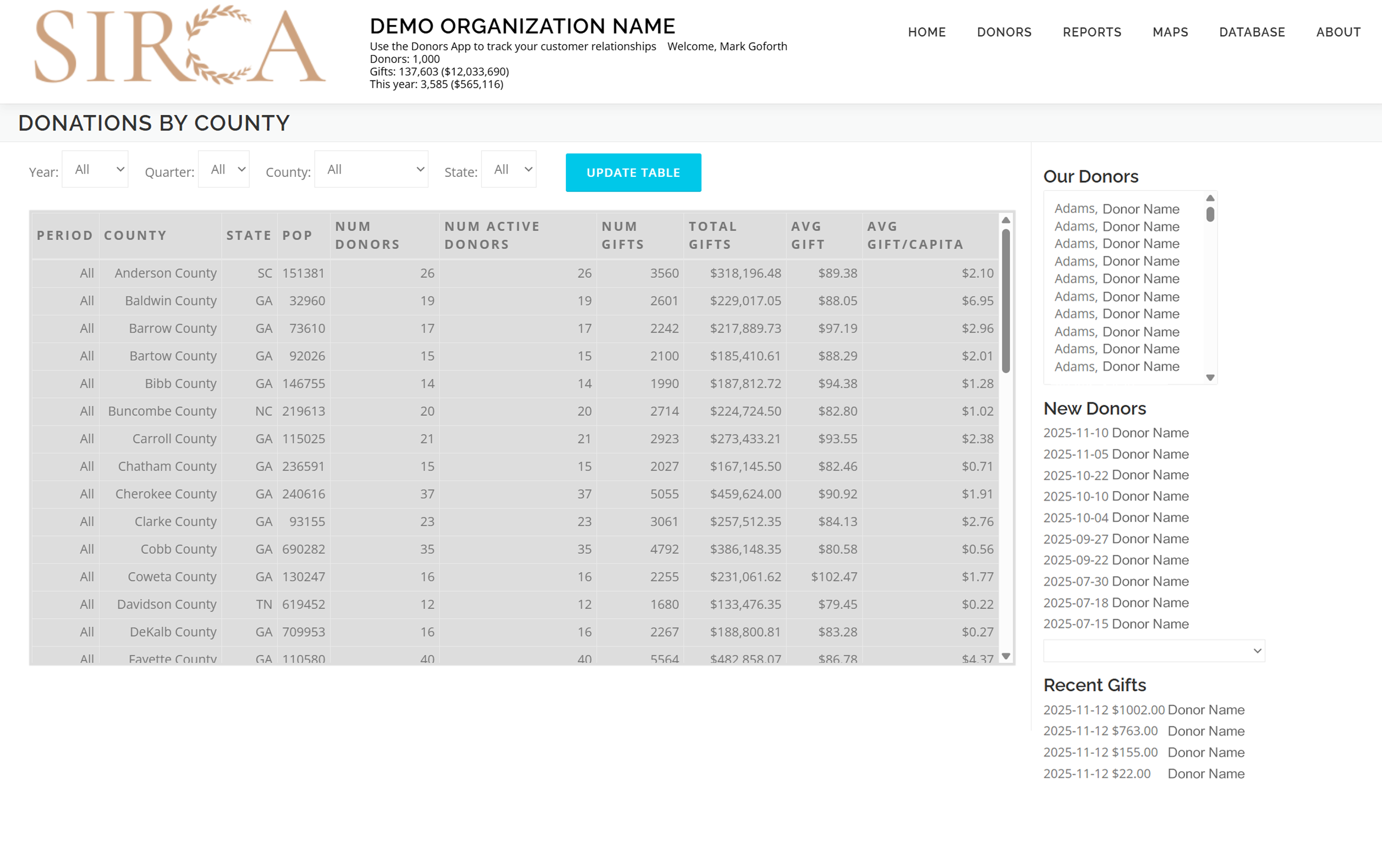Click the SIRCA logo

pos(180,46)
